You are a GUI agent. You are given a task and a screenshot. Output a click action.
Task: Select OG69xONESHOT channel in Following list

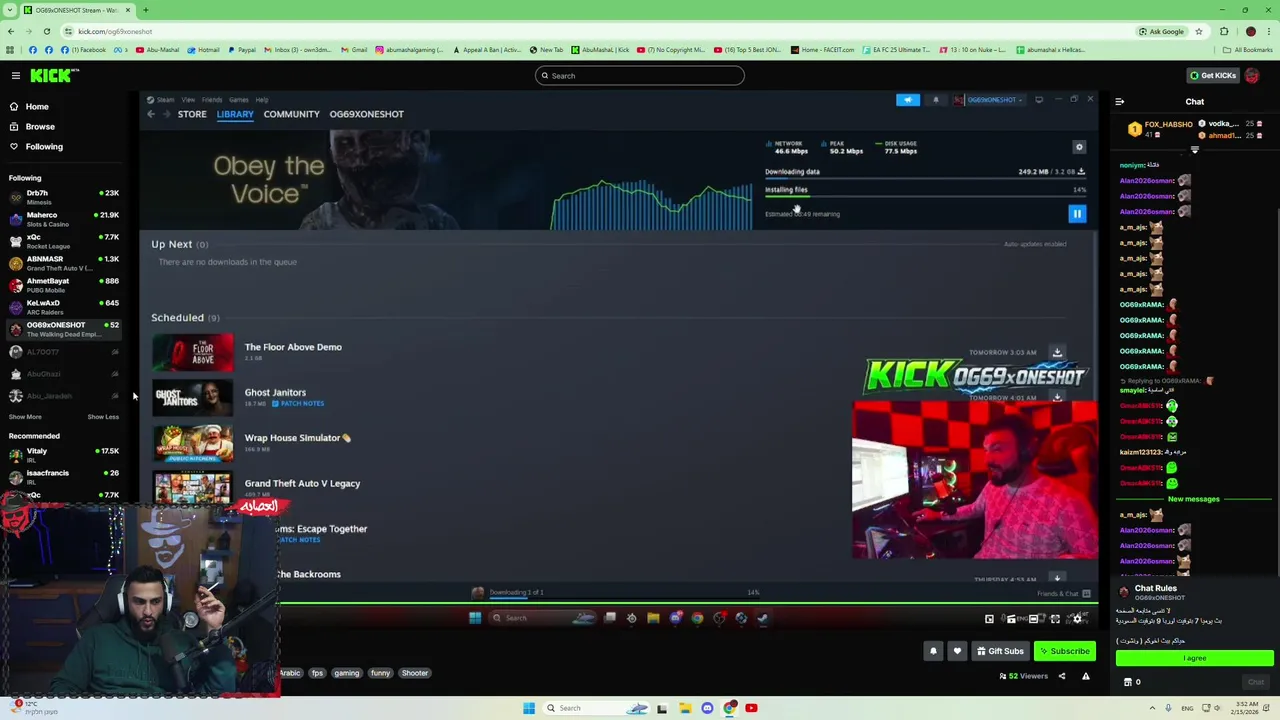coord(64,329)
